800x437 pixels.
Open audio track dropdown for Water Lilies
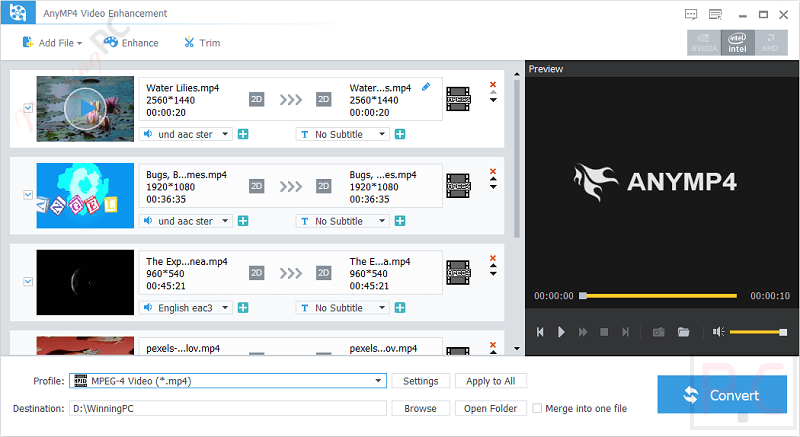click(x=186, y=134)
